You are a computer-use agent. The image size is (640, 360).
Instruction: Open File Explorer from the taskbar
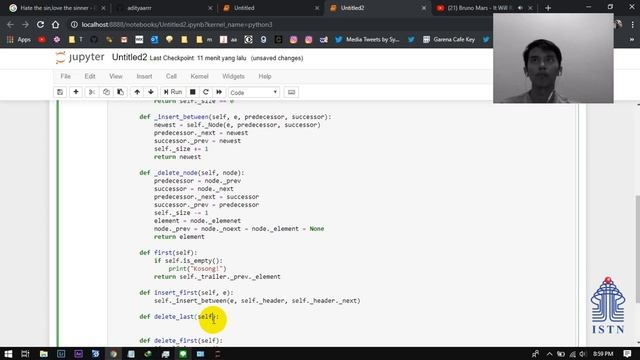(43, 354)
